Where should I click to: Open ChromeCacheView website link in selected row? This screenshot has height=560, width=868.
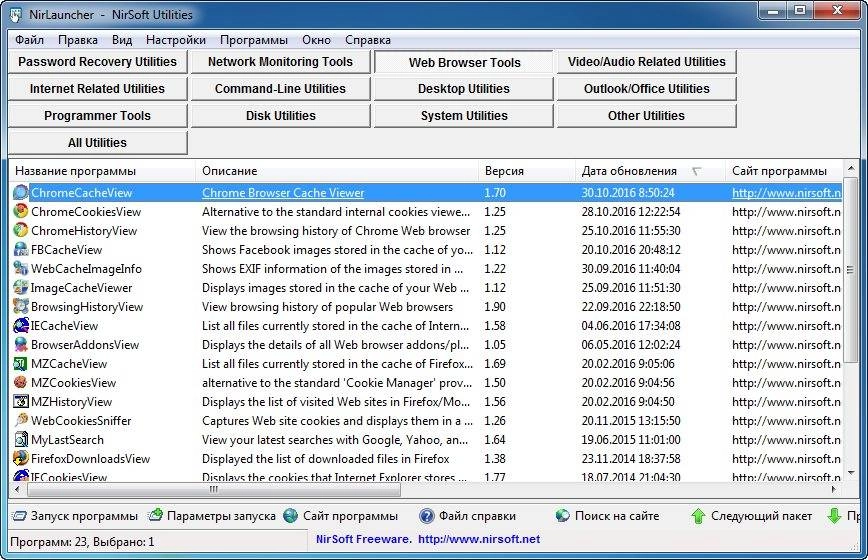(786, 193)
